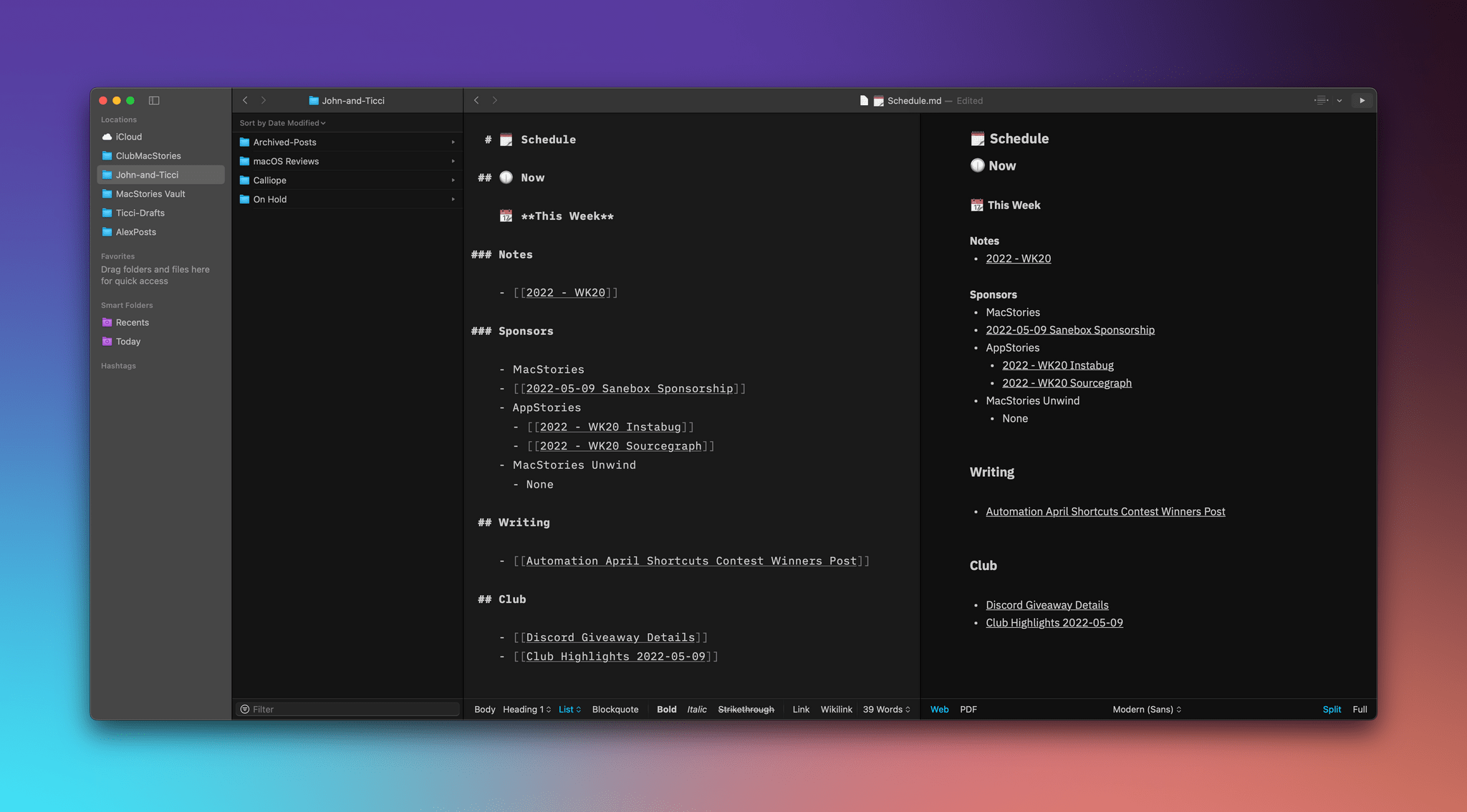
Task: Open dropdown chevron next to outline icon
Action: click(1339, 100)
